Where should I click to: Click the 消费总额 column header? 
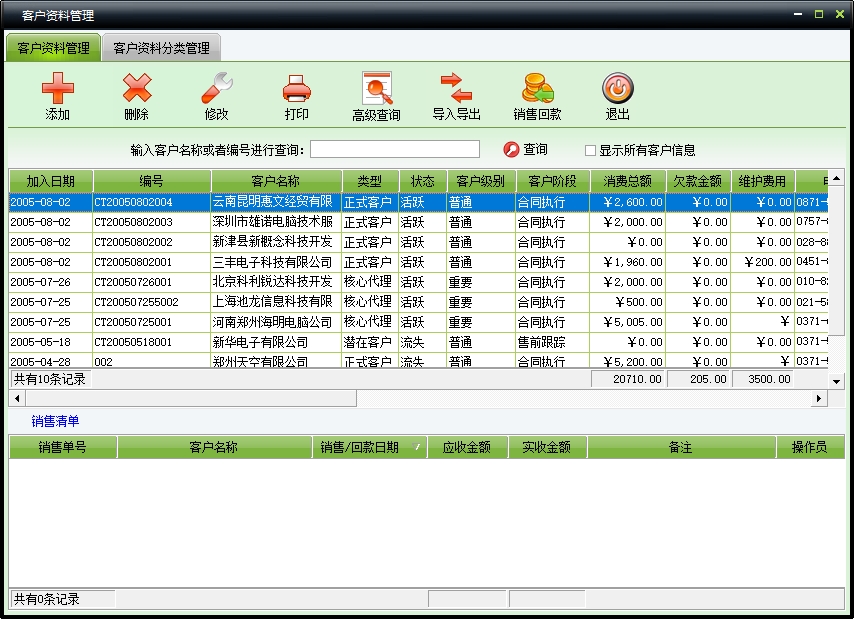coord(627,181)
